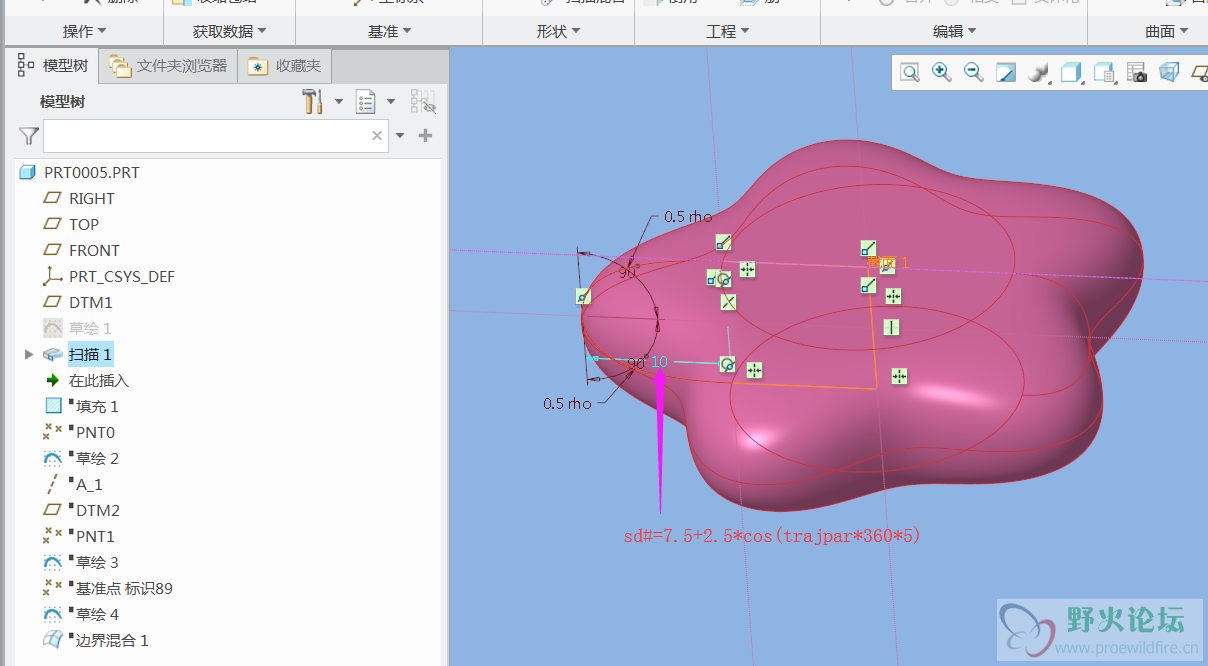Open the display style shaded spheres icon
This screenshot has height=666, width=1208.
(1038, 72)
